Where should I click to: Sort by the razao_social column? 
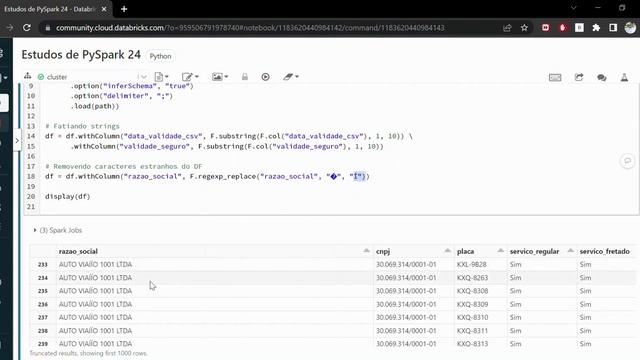[x=366, y=251]
